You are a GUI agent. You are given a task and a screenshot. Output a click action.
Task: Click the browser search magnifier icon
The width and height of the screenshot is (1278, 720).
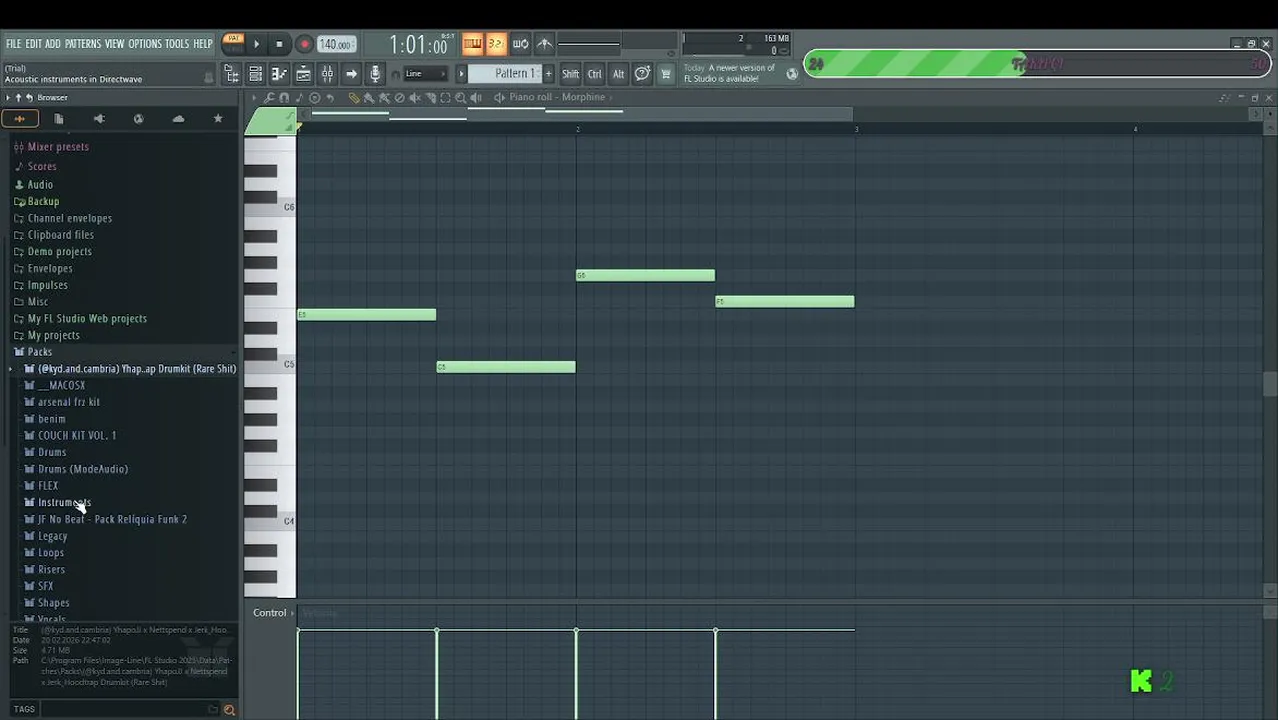coord(229,709)
